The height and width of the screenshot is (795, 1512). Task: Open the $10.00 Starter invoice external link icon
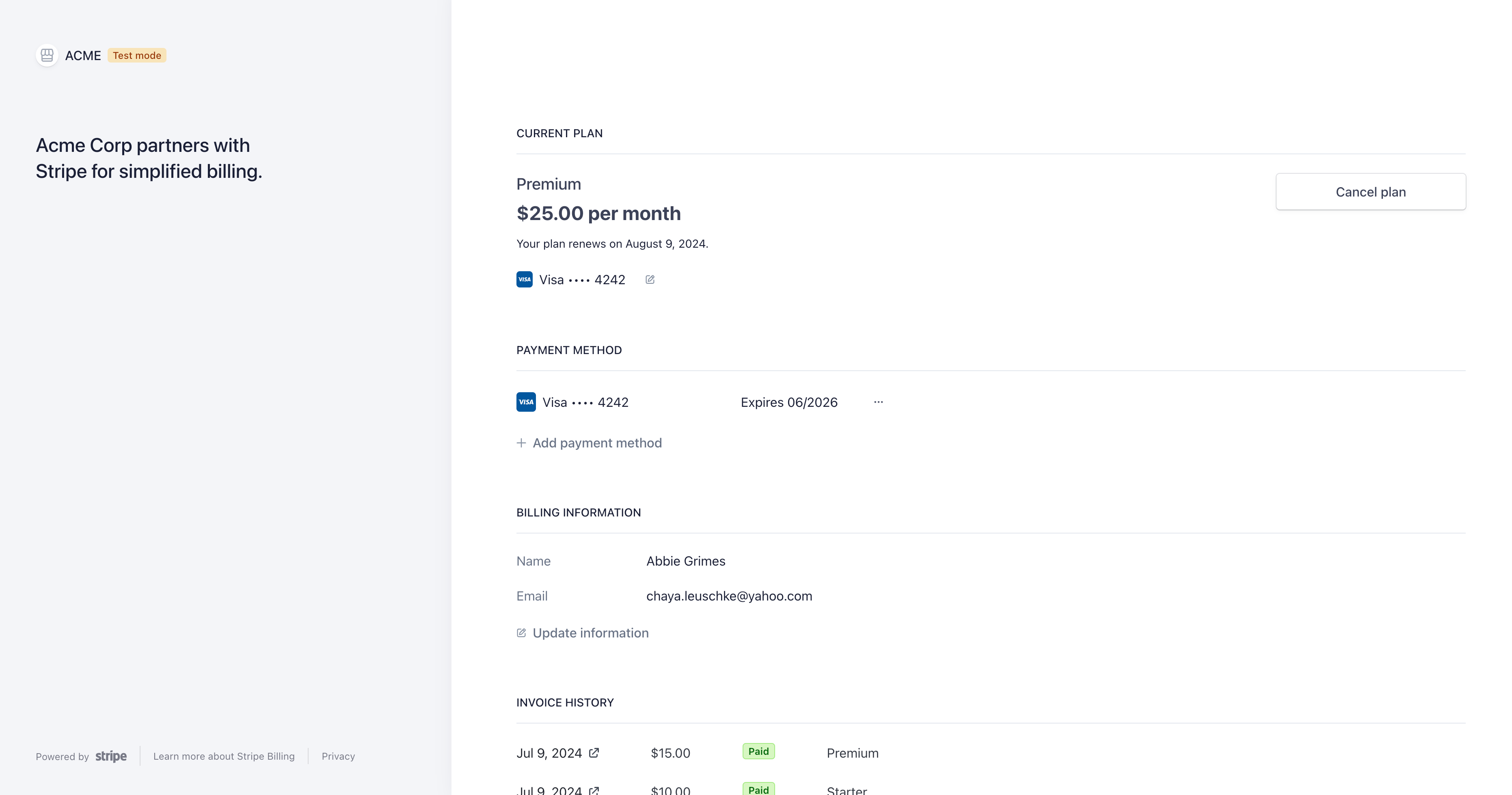click(594, 790)
